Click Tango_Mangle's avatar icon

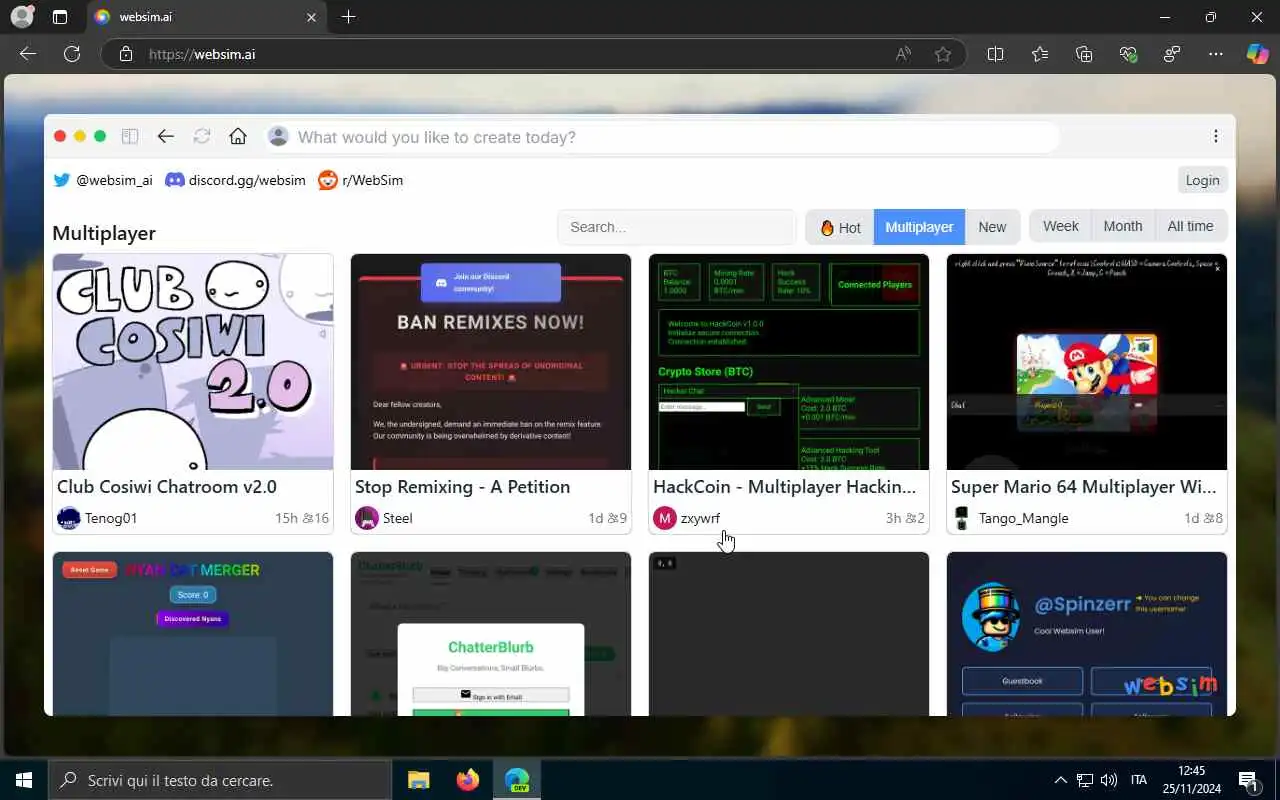coord(962,518)
